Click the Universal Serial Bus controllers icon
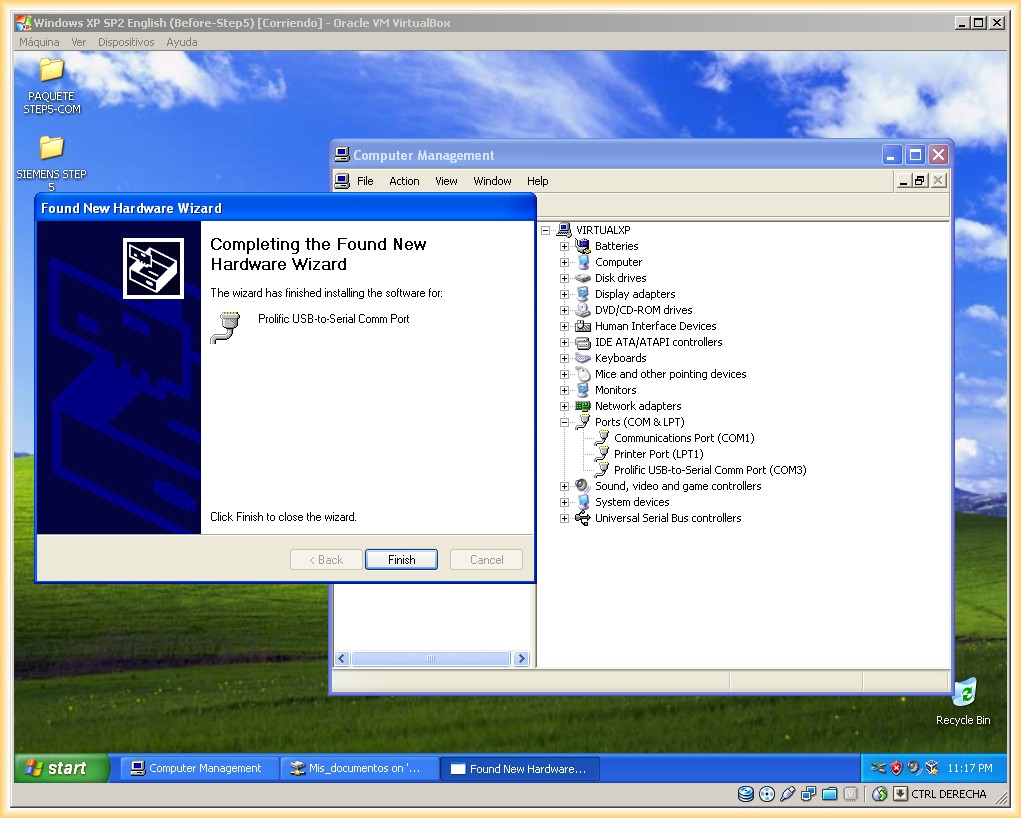The height and width of the screenshot is (818, 1021). (582, 518)
